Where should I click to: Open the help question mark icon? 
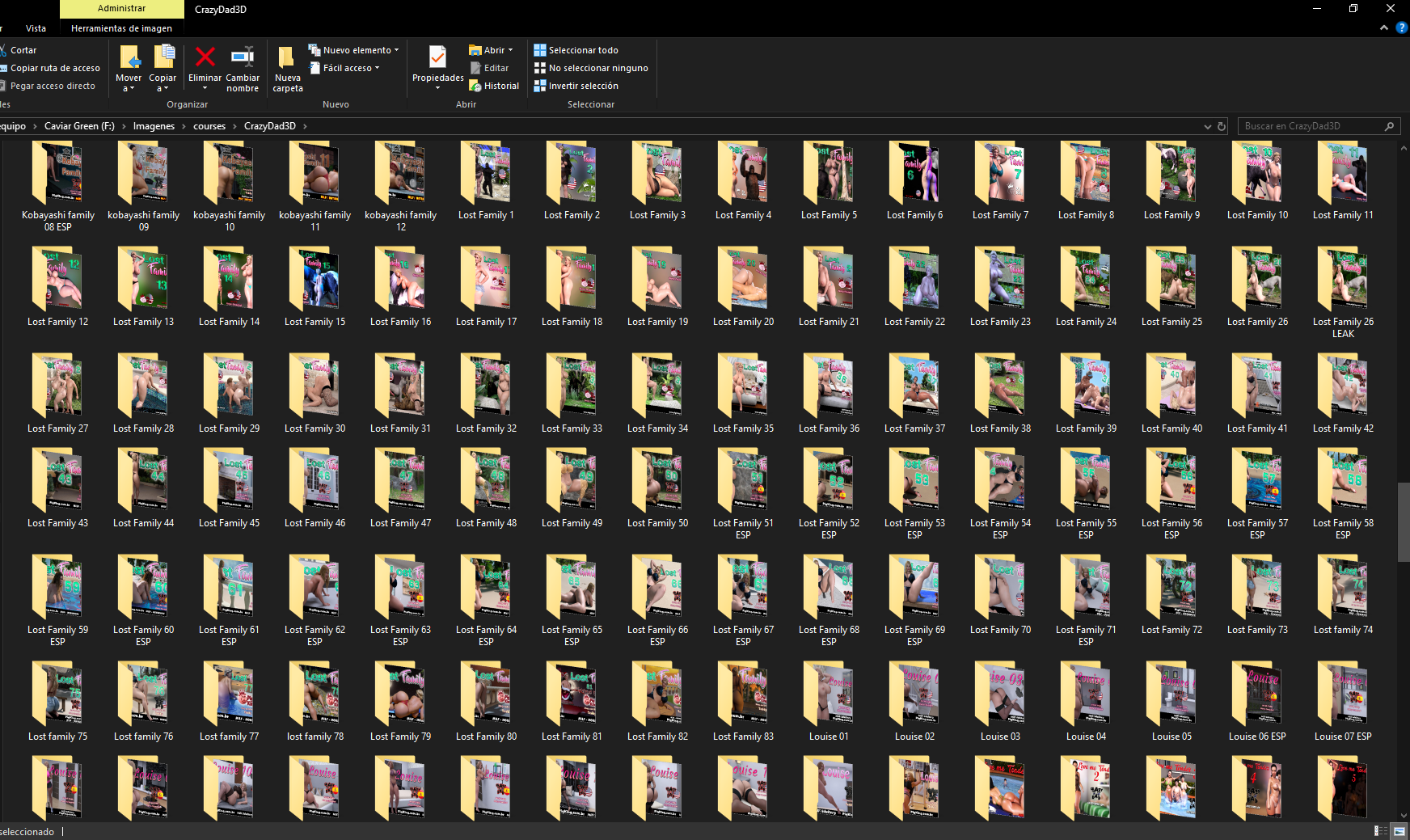[1402, 27]
